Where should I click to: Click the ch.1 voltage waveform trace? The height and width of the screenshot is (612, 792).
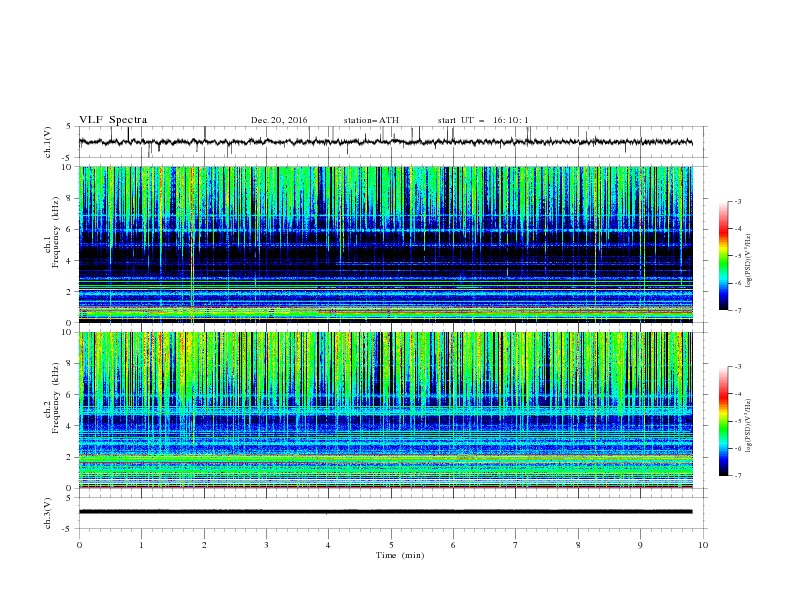[x=385, y=142]
